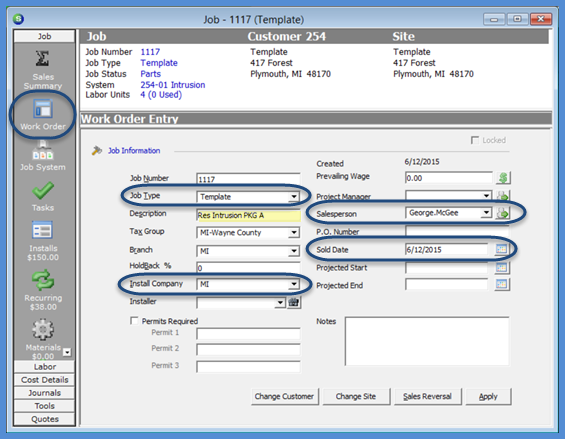Open the Job System sidebar icon
Image resolution: width=565 pixels, height=439 pixels.
point(43,151)
